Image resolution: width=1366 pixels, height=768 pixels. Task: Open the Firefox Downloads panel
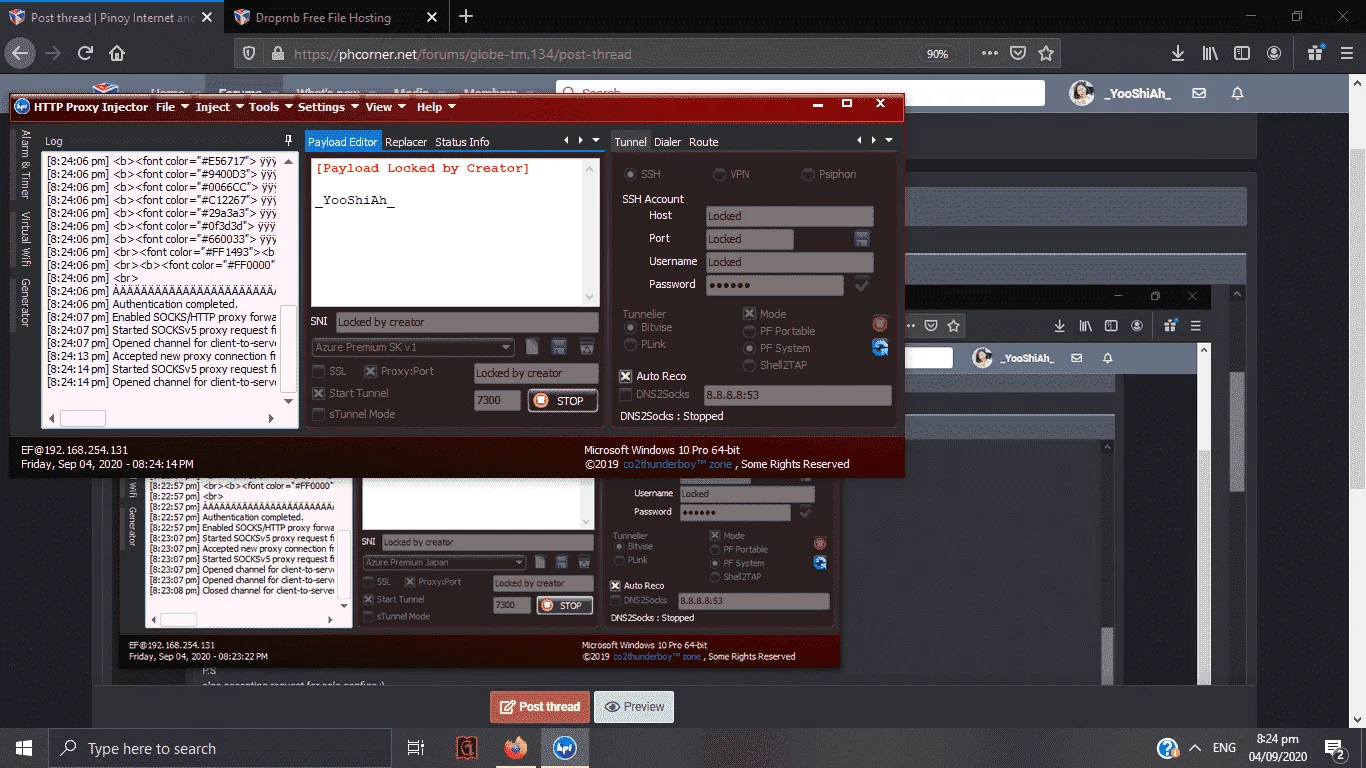click(x=1178, y=53)
